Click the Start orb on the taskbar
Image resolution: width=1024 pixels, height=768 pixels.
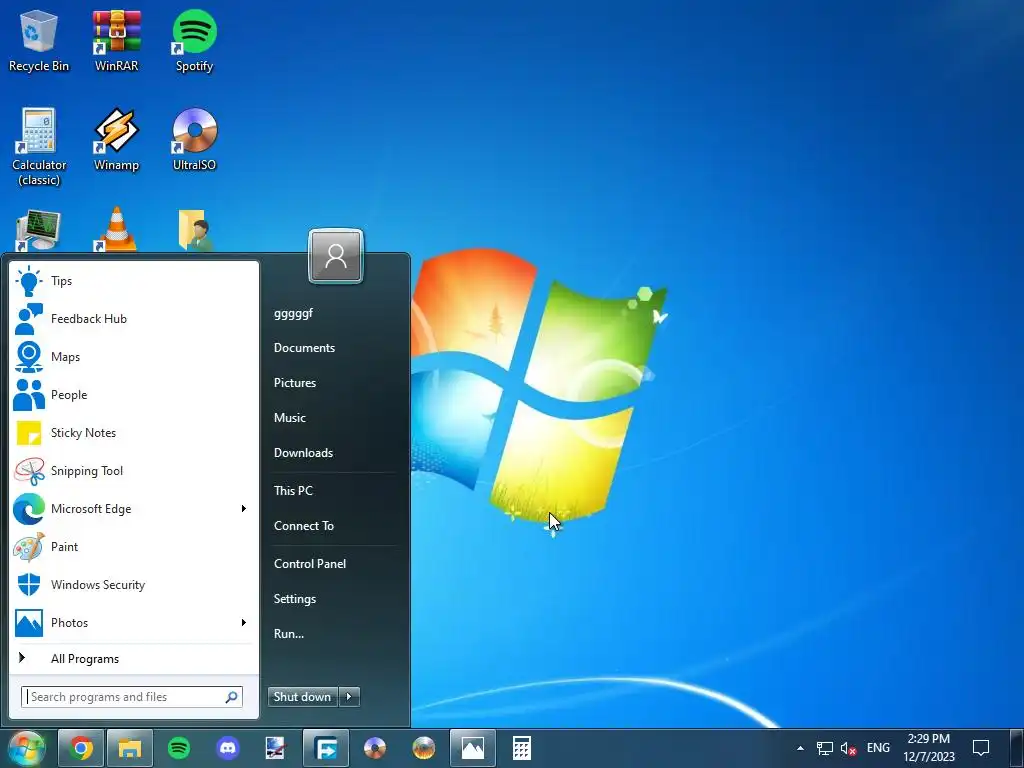point(26,748)
